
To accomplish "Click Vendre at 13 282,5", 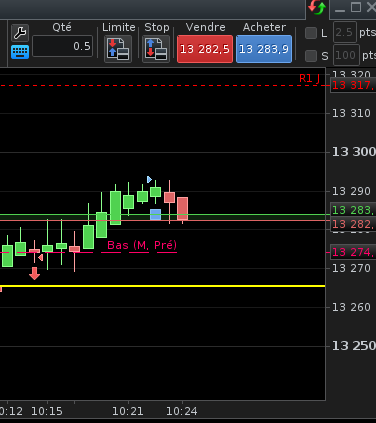I will (x=205, y=49).
